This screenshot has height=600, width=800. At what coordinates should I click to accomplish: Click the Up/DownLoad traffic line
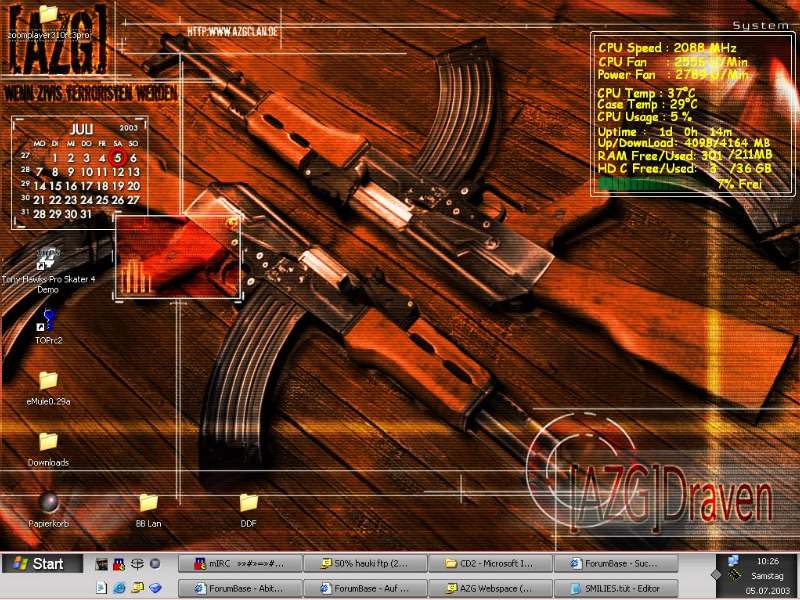[x=684, y=143]
